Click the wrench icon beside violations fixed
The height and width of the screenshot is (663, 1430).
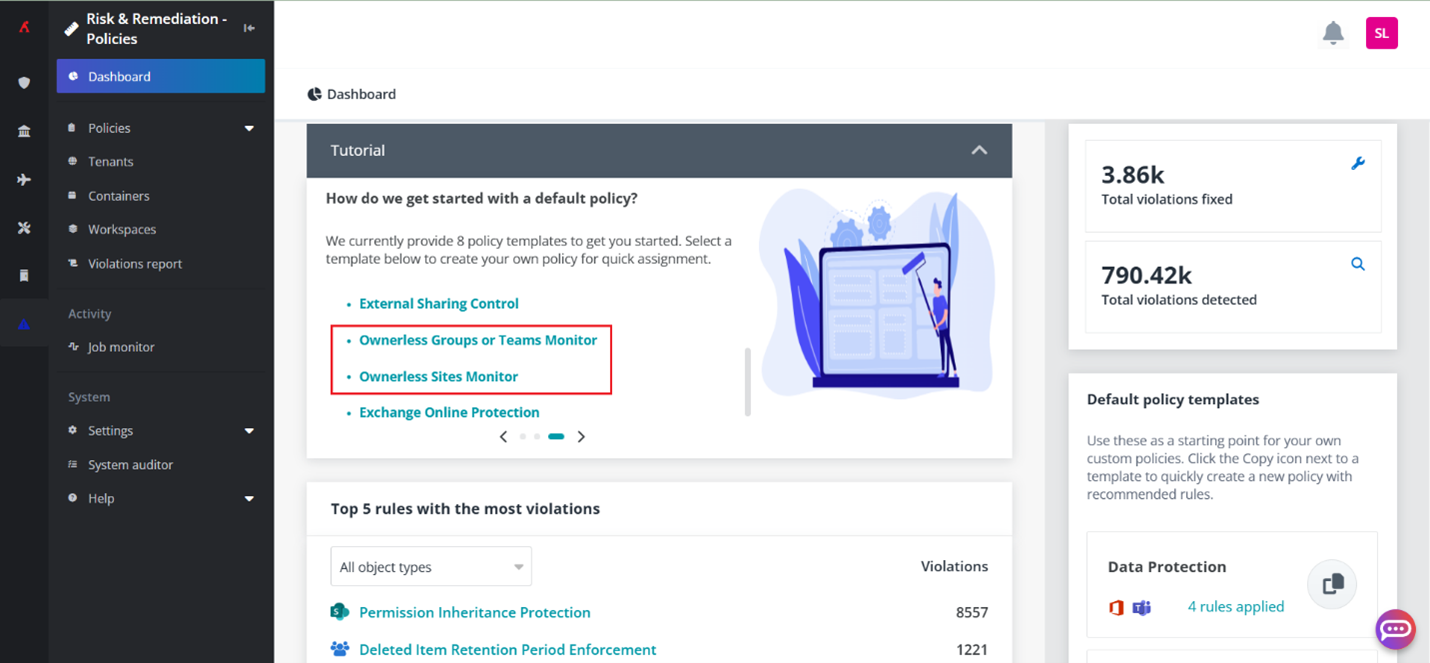tap(1357, 163)
